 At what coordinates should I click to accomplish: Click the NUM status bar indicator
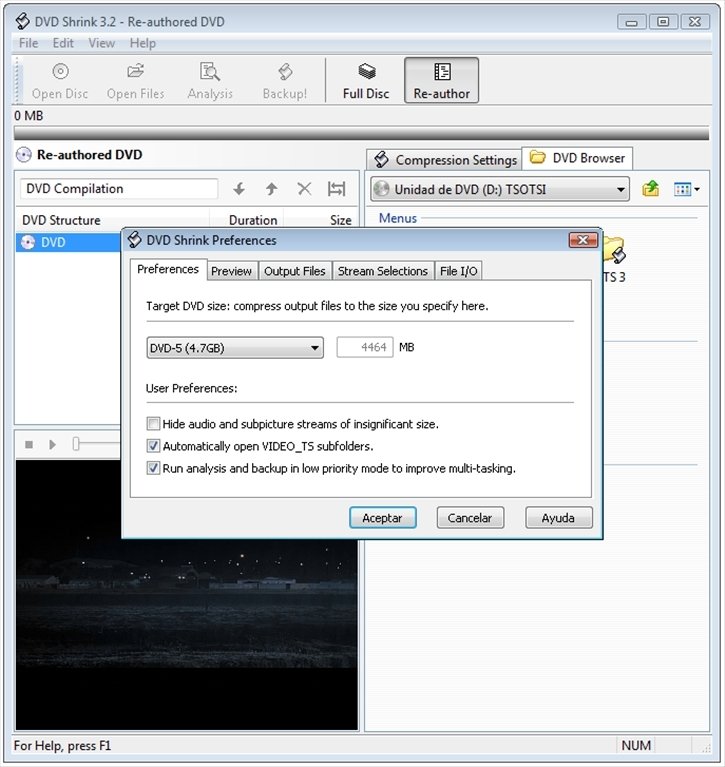coord(635,745)
